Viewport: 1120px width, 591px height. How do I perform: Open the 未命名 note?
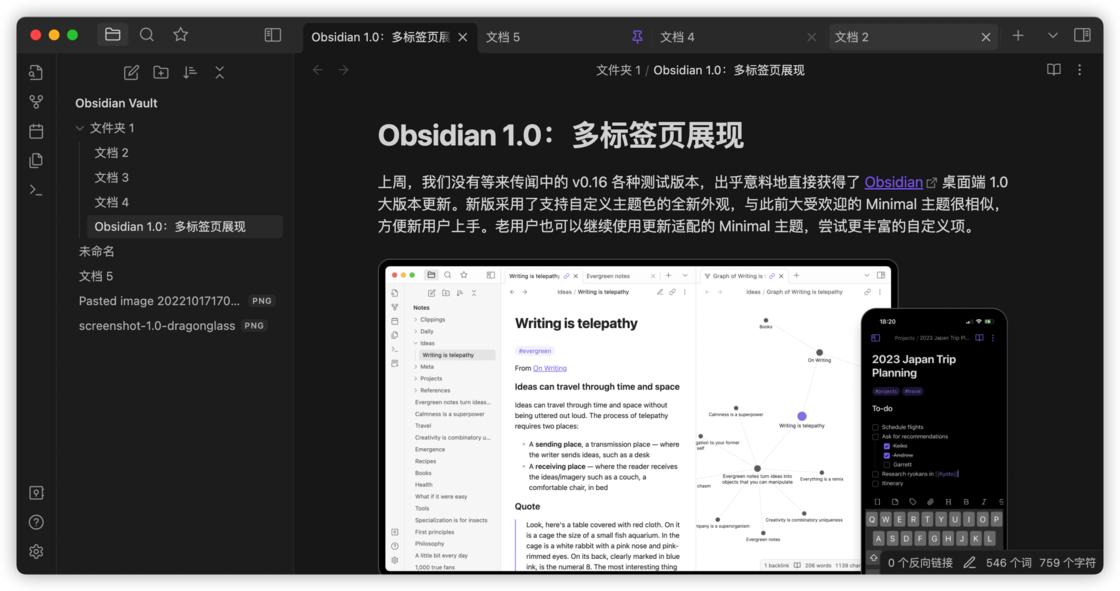[96, 252]
